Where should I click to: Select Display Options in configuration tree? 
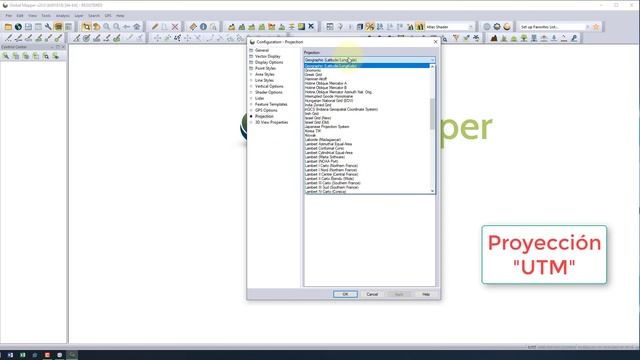tap(269, 62)
